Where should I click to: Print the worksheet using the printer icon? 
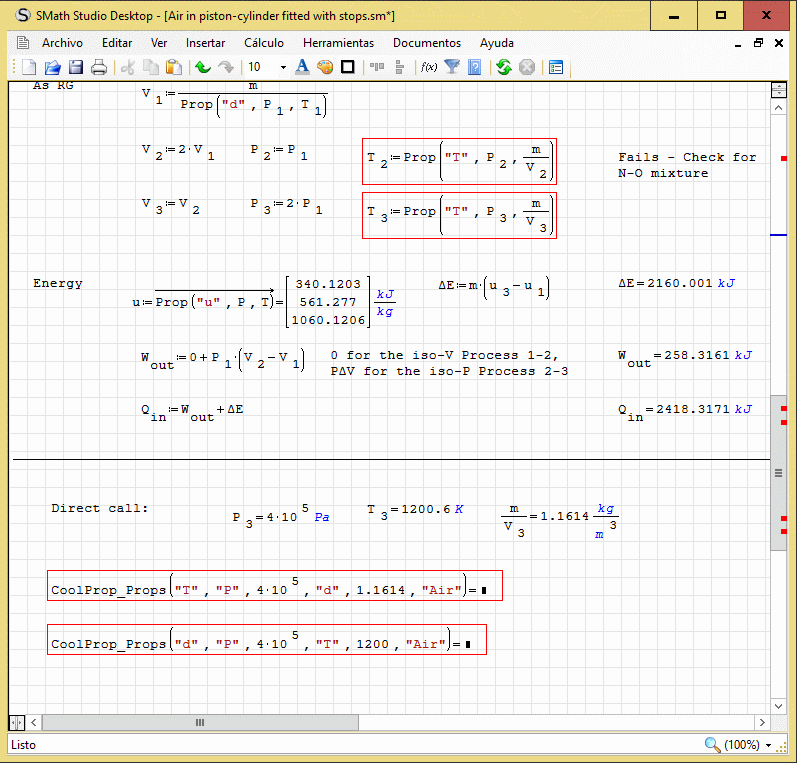tap(99, 67)
